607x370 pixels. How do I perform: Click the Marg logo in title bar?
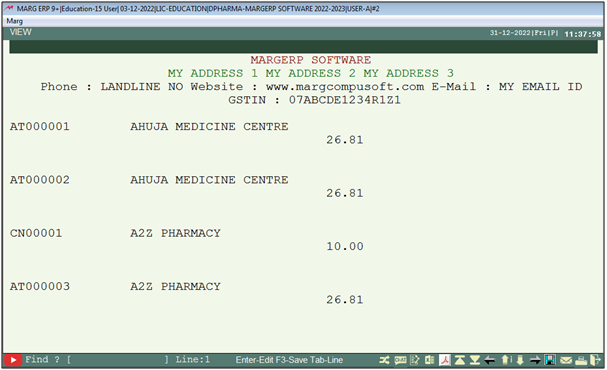[x=9, y=8]
